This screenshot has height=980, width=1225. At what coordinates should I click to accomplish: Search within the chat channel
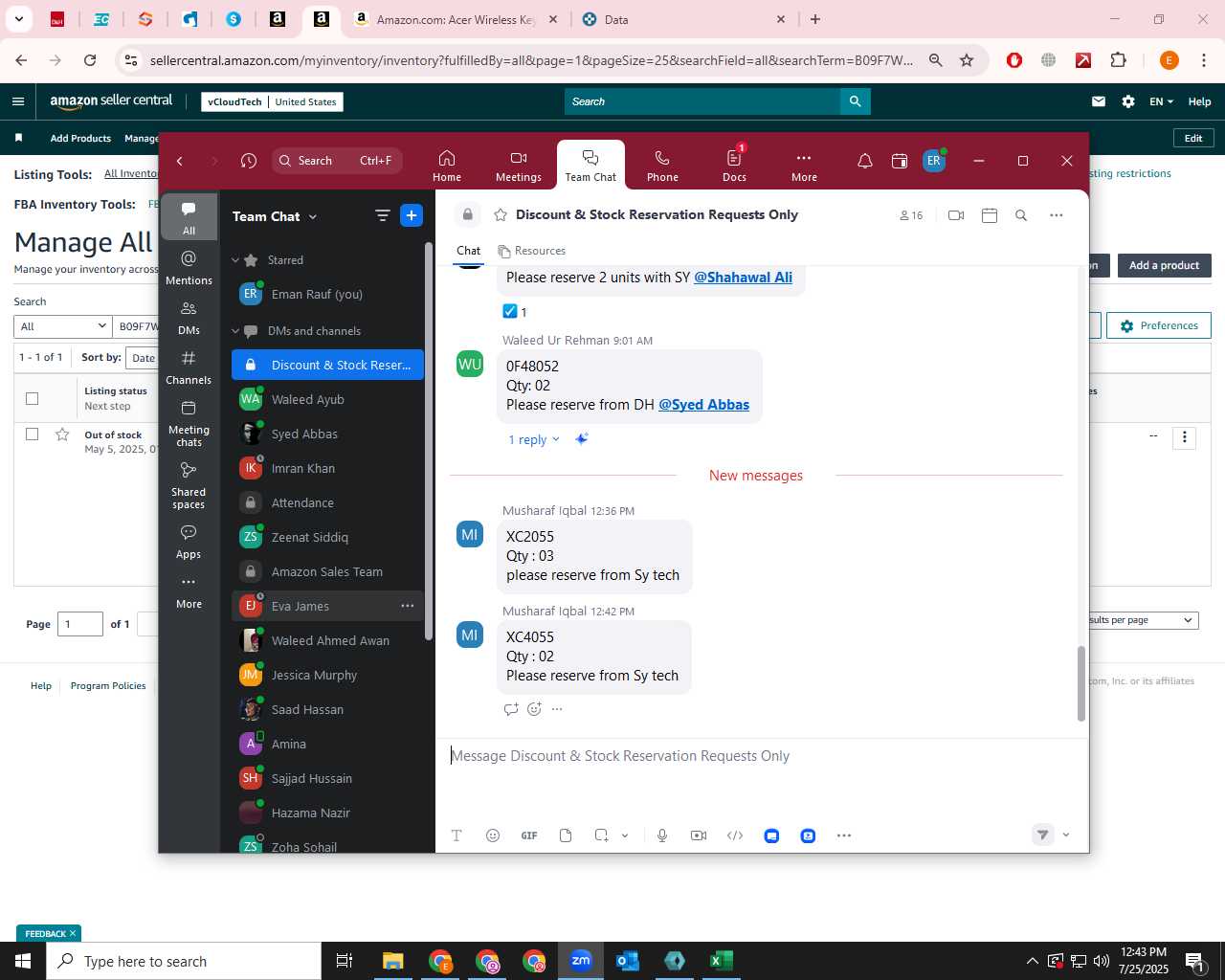click(1021, 215)
